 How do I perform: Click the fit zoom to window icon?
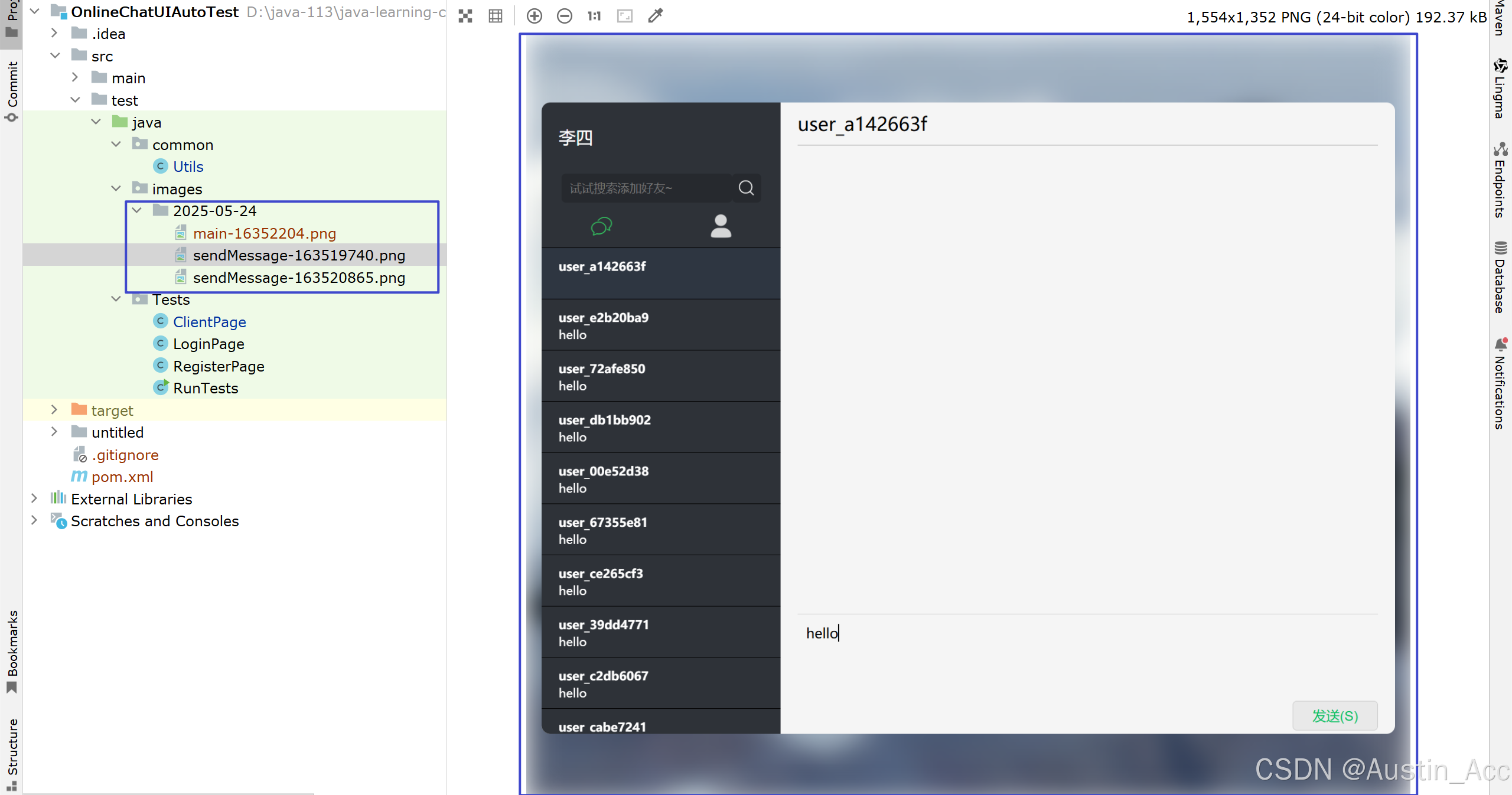pos(624,16)
